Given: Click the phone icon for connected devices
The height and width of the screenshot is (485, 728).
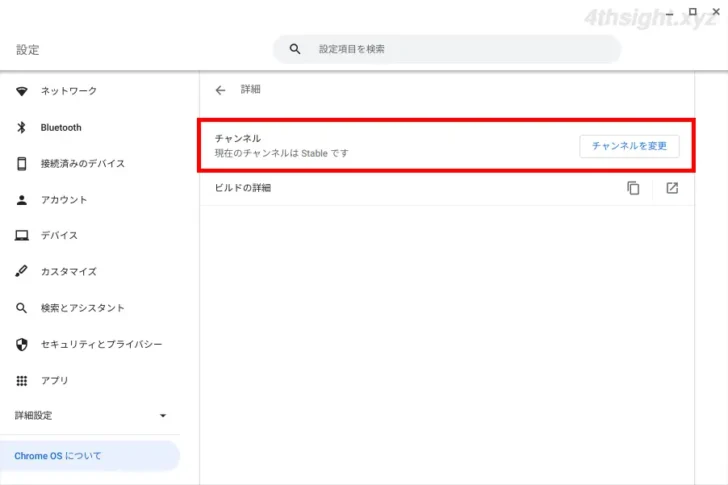Looking at the screenshot, I should (21, 163).
